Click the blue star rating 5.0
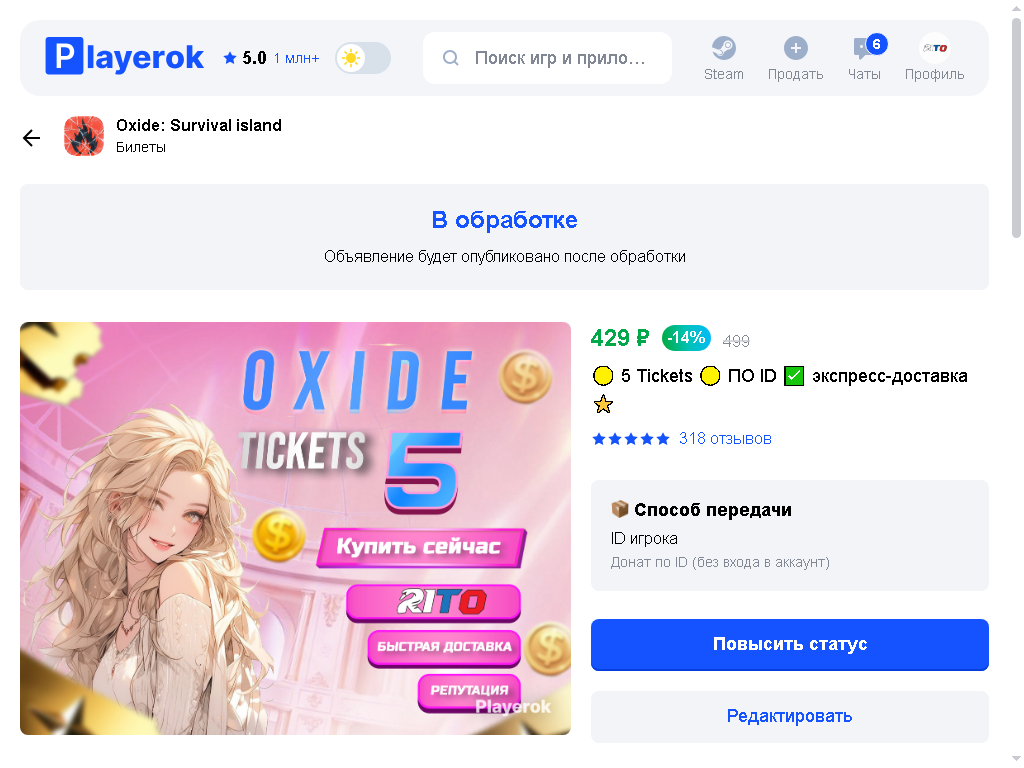1024x768 pixels. pyautogui.click(x=245, y=58)
